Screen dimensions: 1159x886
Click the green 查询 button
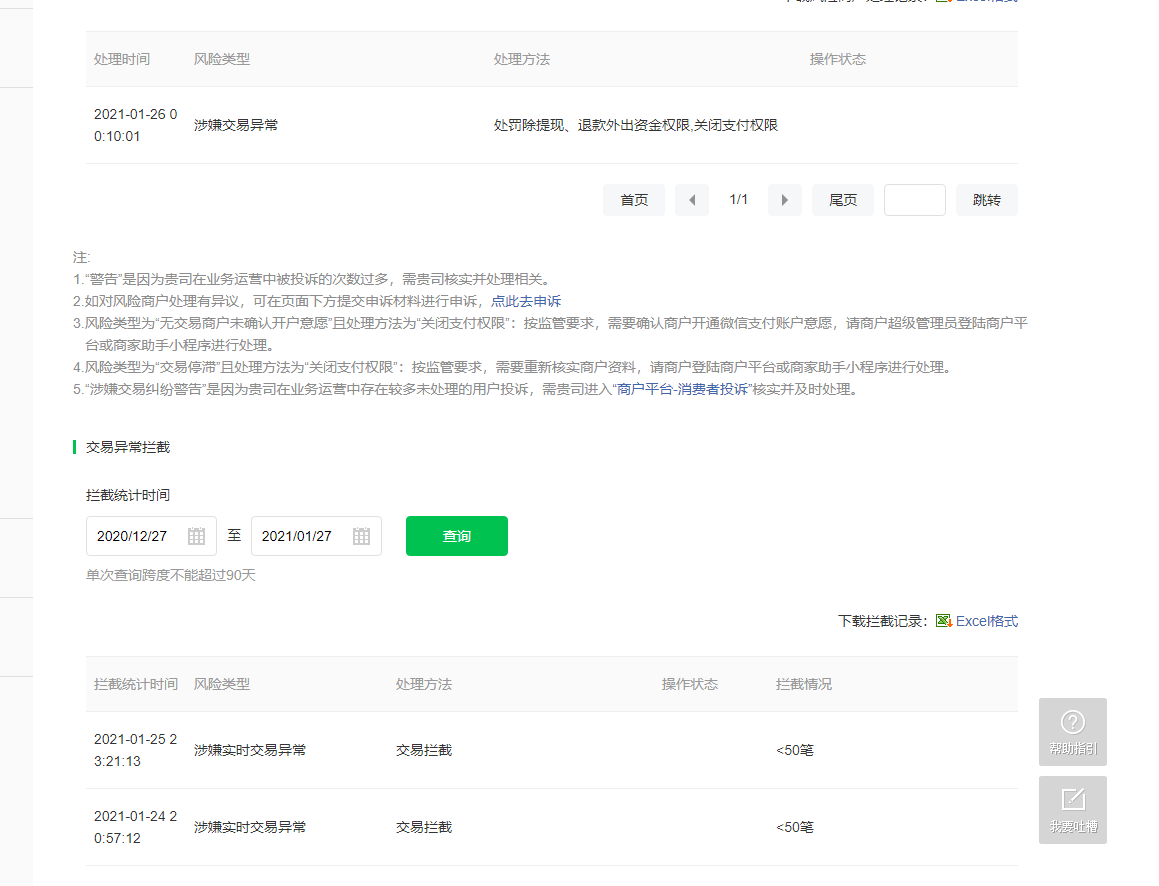[x=457, y=536]
